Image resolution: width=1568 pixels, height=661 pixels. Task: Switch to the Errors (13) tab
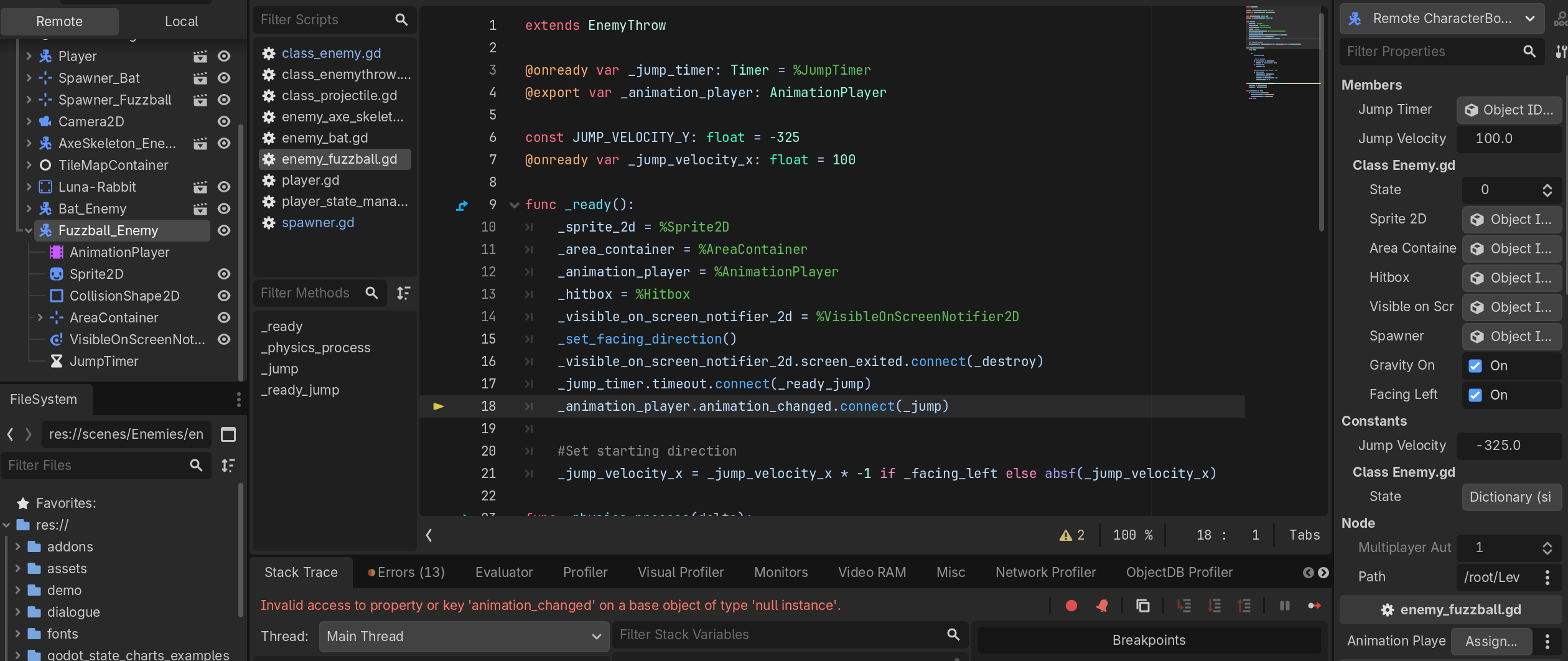(x=406, y=572)
